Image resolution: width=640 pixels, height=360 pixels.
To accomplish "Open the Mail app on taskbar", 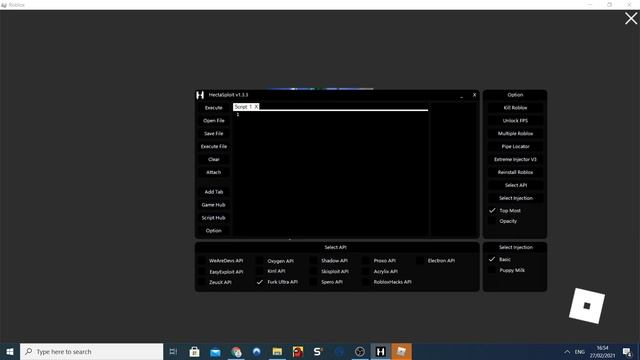I will click(x=215, y=351).
